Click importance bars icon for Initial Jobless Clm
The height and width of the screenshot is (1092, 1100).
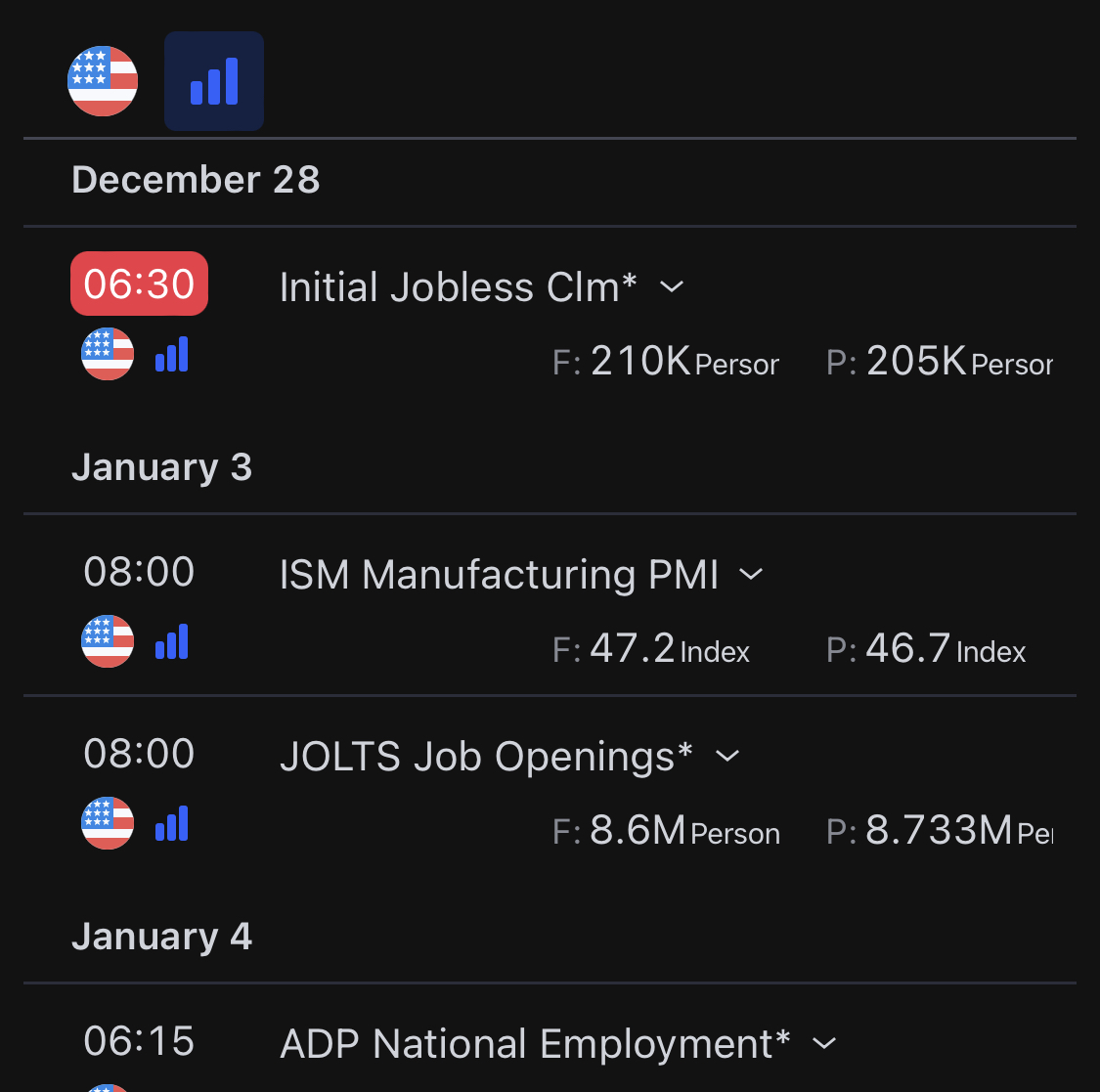tap(172, 355)
